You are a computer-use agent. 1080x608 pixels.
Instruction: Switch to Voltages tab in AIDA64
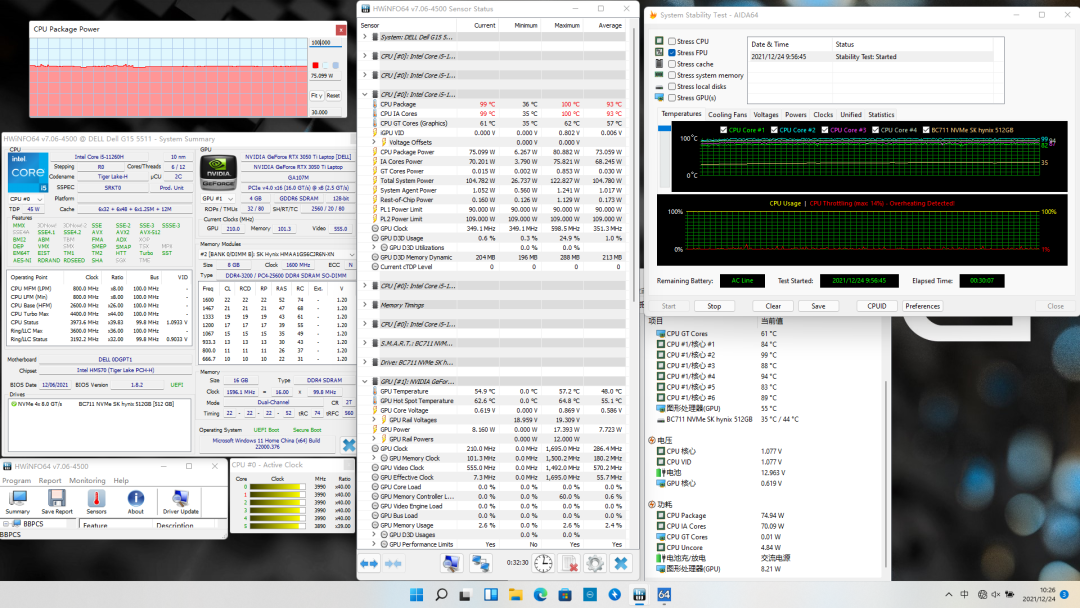click(x=766, y=115)
